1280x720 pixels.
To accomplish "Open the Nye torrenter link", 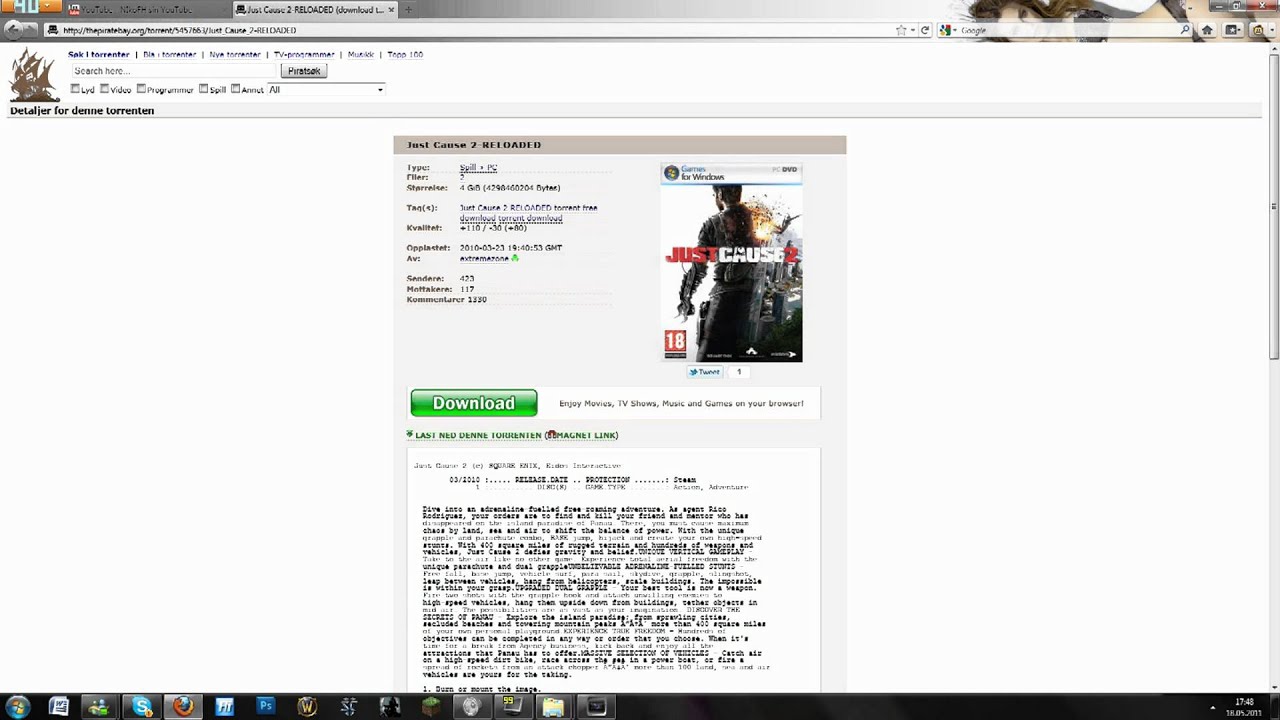I will click(x=235, y=55).
